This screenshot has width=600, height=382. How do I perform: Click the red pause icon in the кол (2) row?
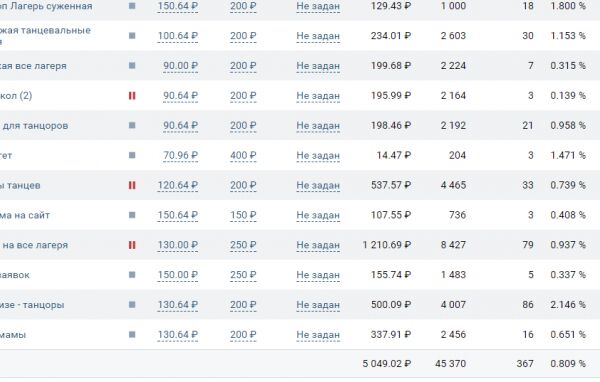point(132,96)
